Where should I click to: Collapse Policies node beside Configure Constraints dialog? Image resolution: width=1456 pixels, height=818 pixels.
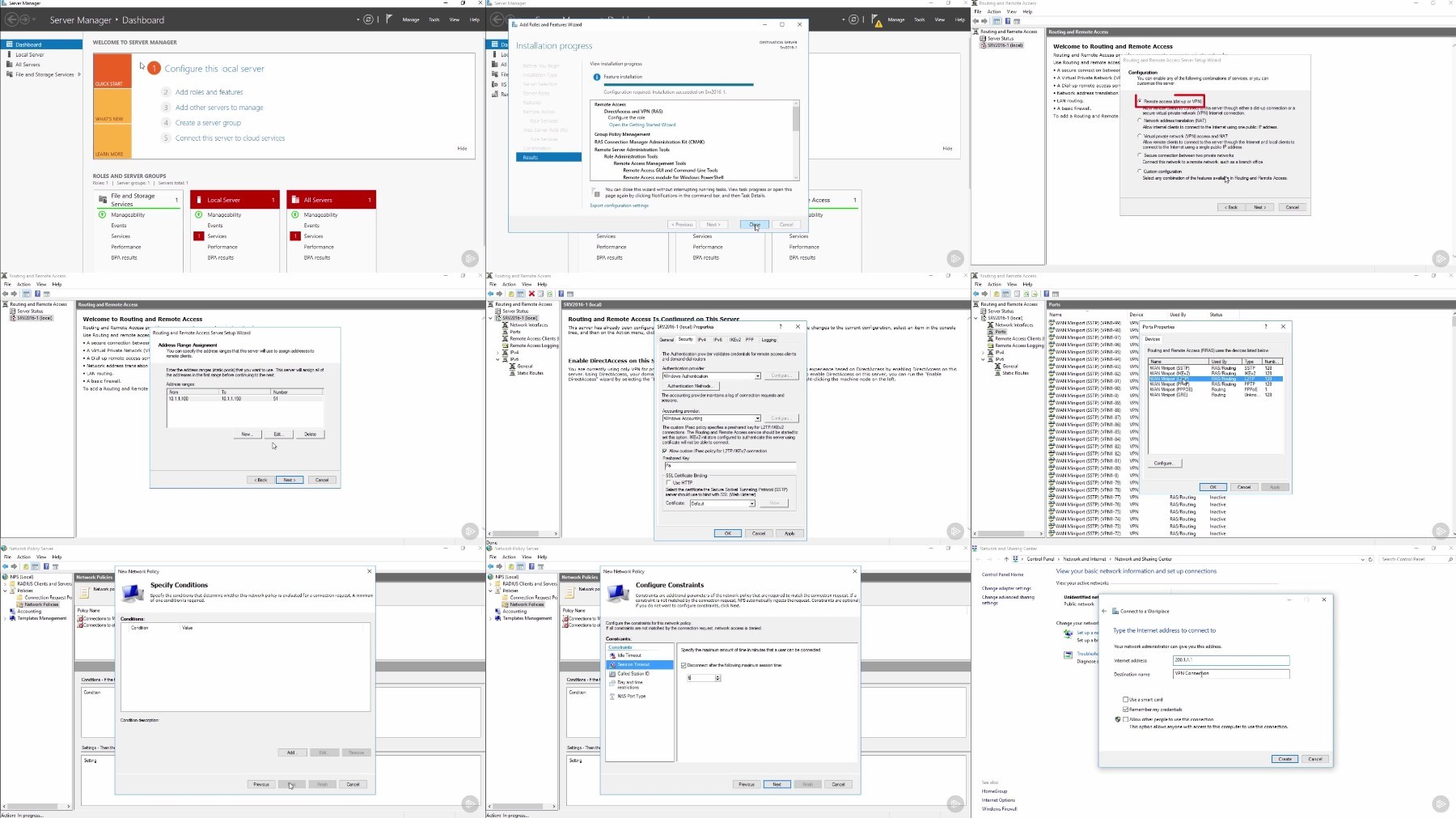click(491, 591)
